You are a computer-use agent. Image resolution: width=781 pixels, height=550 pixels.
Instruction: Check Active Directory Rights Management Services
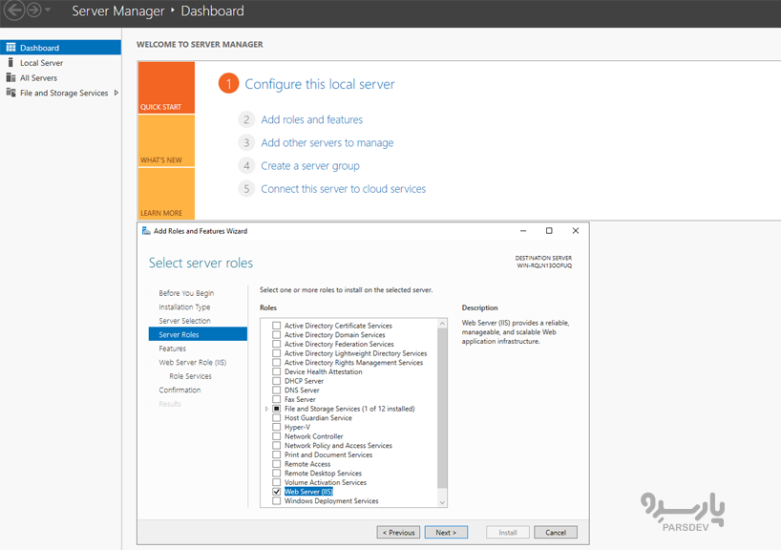(x=276, y=362)
